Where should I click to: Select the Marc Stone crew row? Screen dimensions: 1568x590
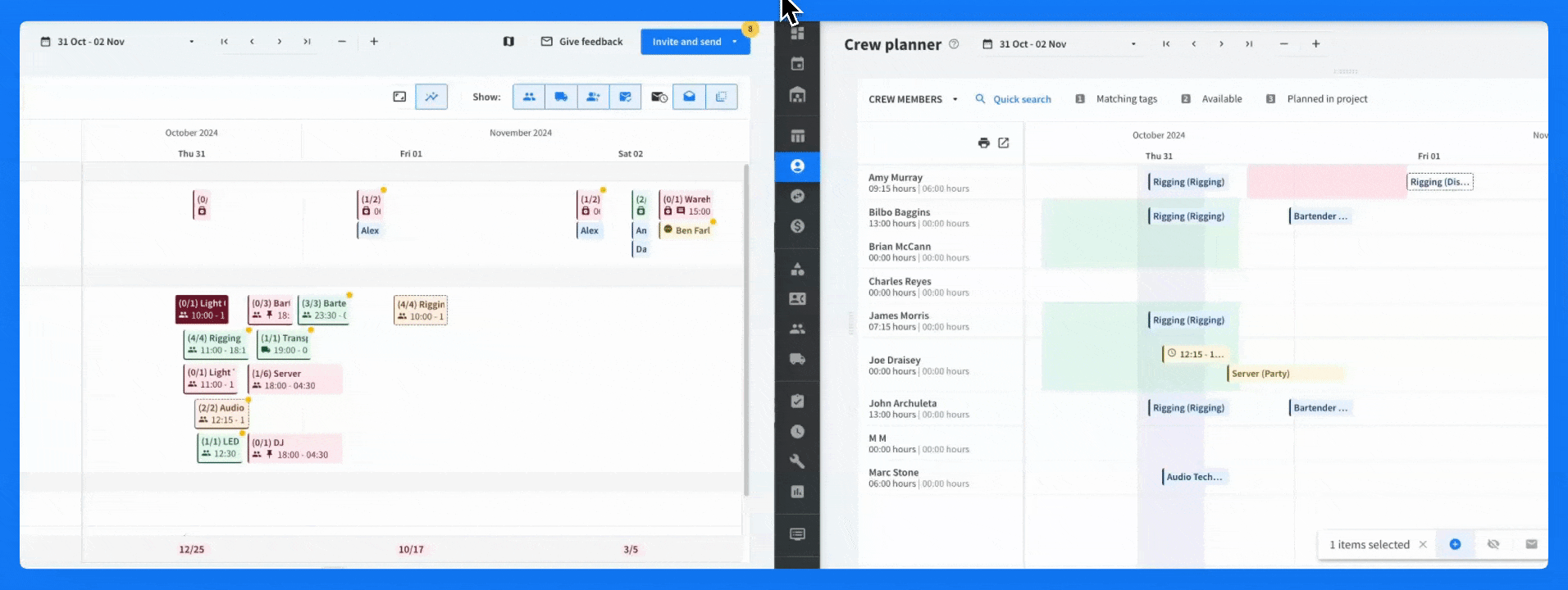coord(941,478)
